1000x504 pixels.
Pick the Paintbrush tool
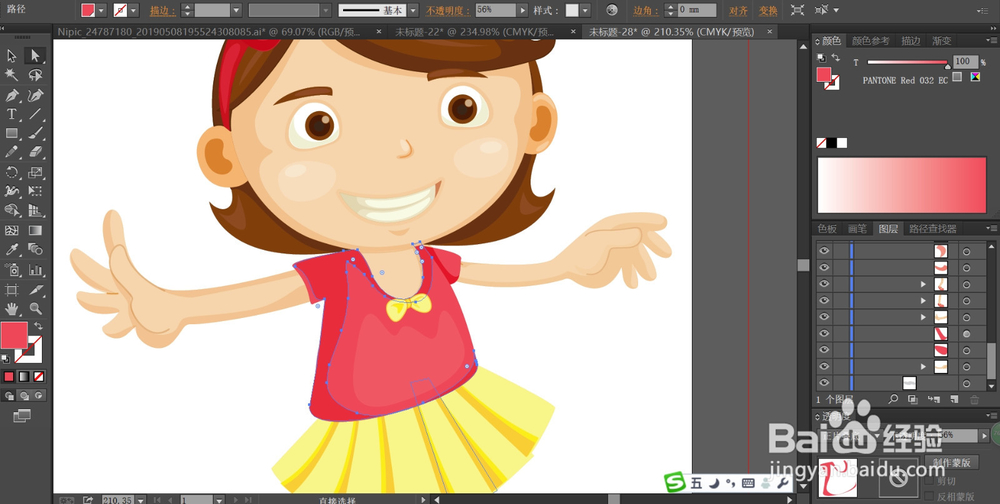coord(35,133)
